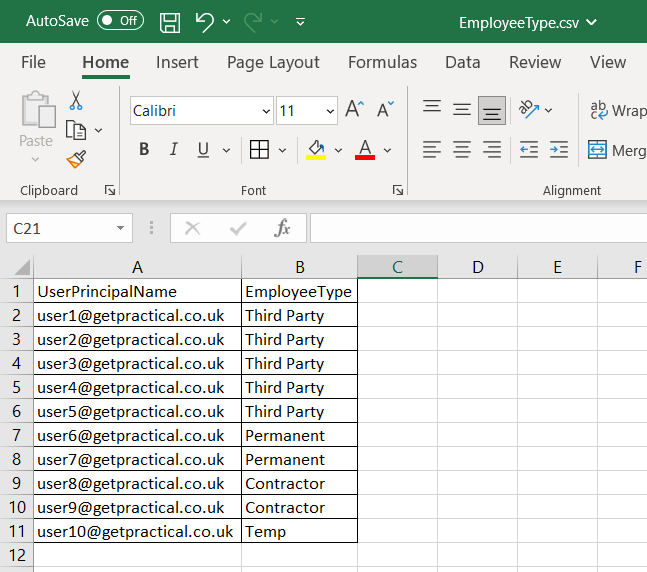Open the Font settings dialog launcher
Image resolution: width=647 pixels, height=572 pixels.
(x=398, y=190)
